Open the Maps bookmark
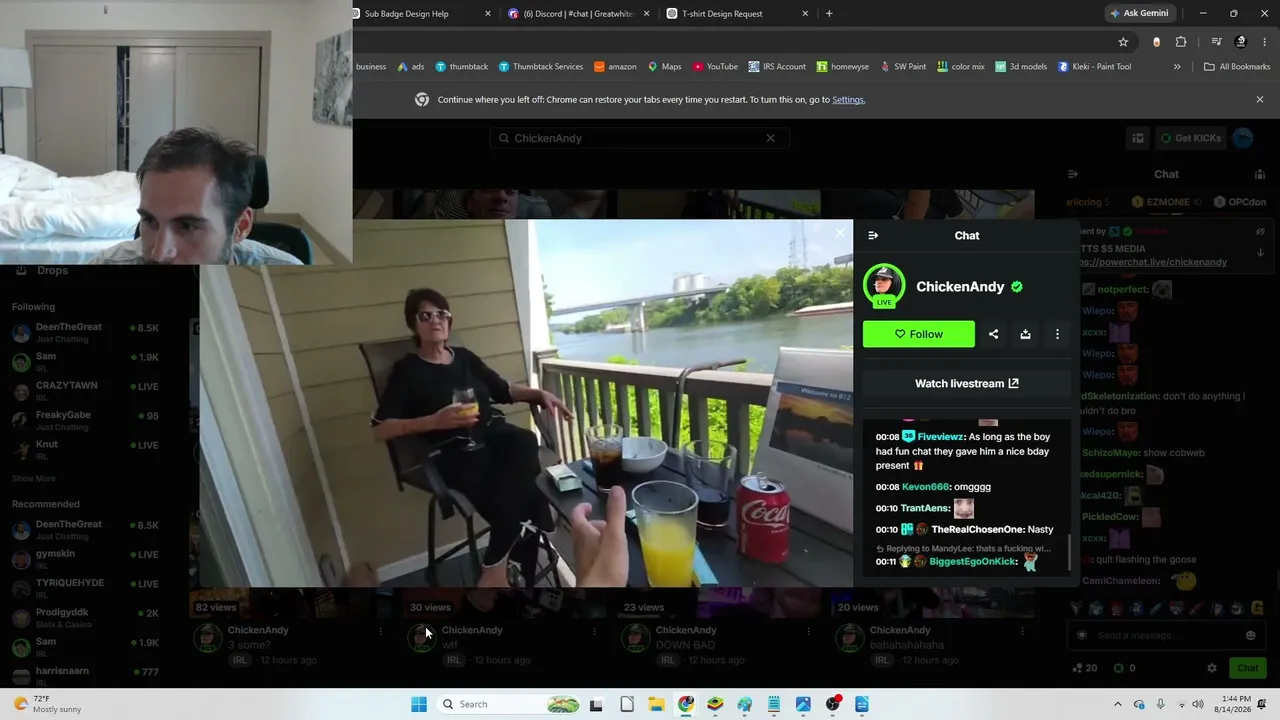This screenshot has width=1280, height=720. [x=664, y=67]
